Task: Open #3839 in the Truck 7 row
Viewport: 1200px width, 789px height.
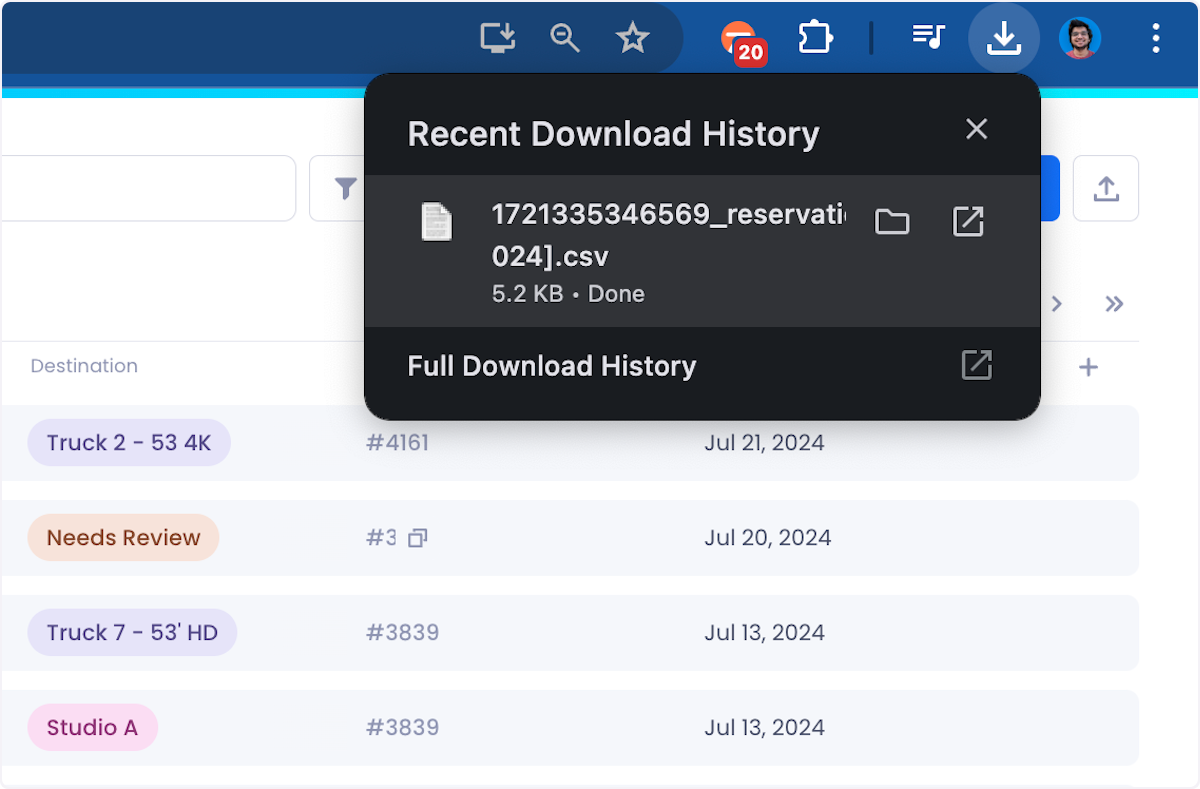Action: [402, 633]
